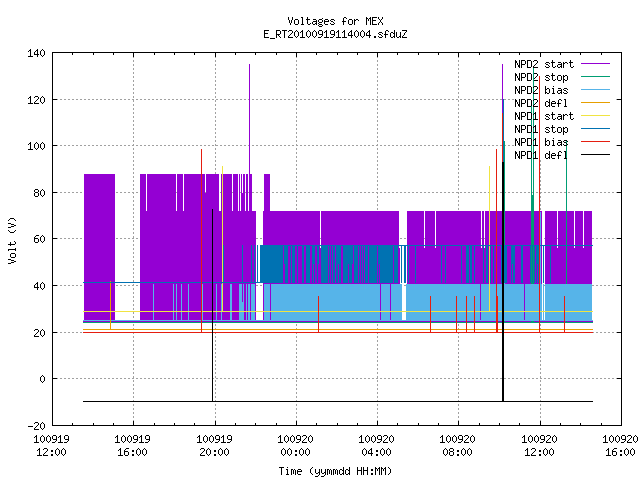Screen dimensions: 640x480
Task: Click the NPD2 defl legend label
Action: [x=541, y=103]
